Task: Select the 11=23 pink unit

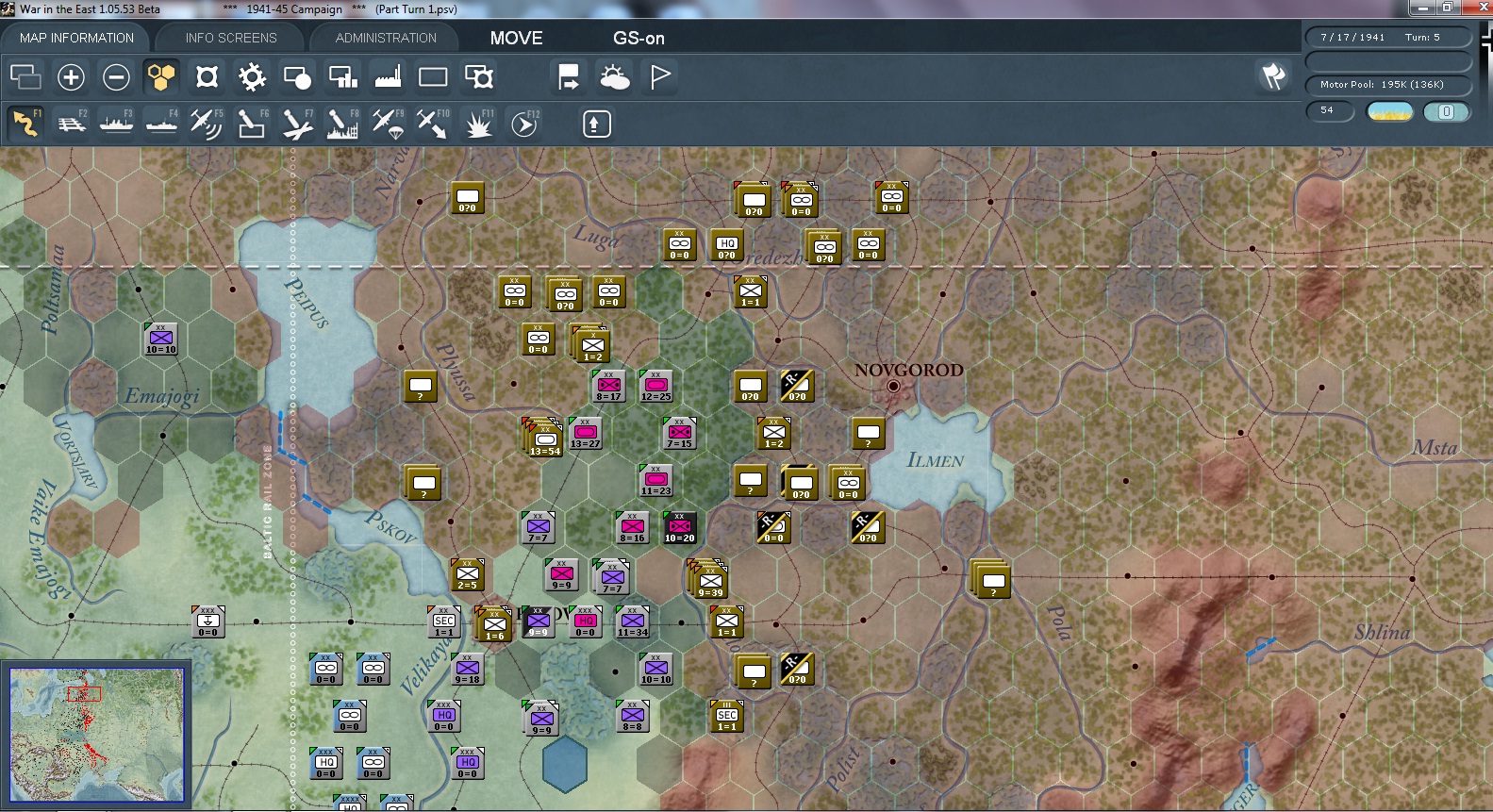Action: click(655, 480)
